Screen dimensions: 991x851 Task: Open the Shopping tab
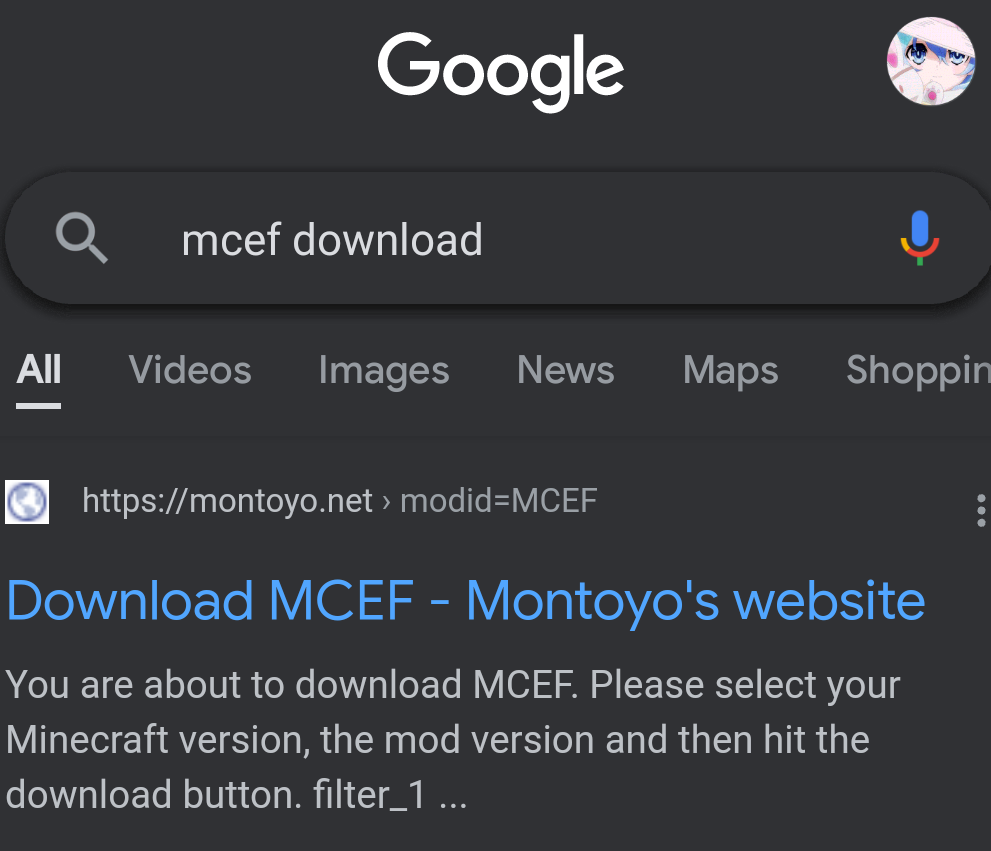(x=916, y=370)
